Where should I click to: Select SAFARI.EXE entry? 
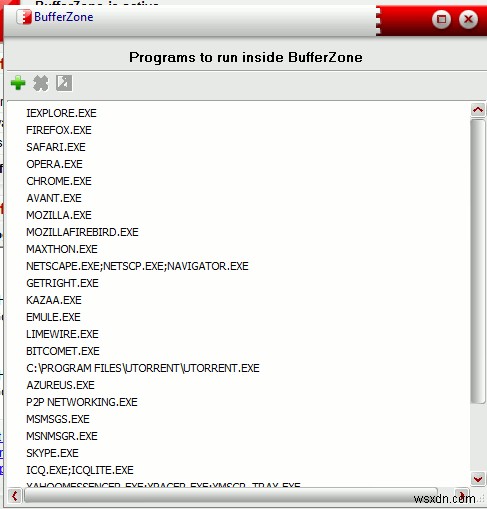(x=56, y=147)
